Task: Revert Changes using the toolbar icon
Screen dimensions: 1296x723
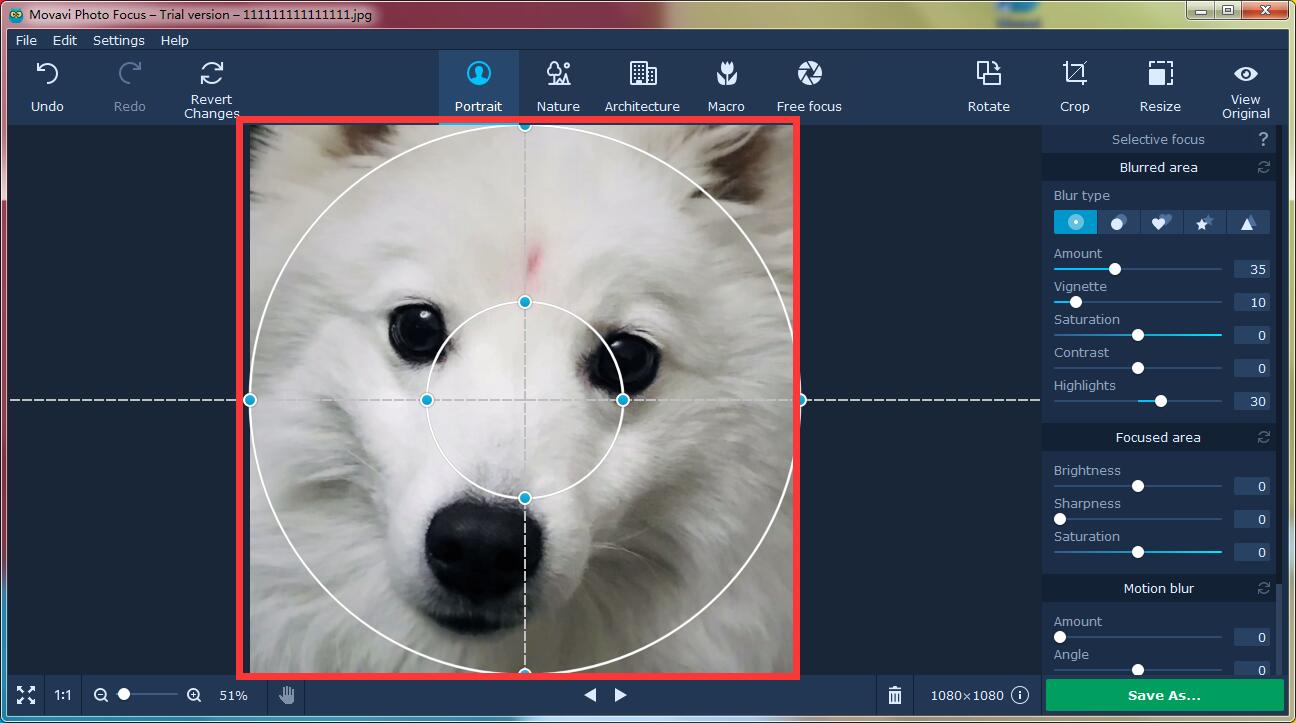Action: tap(212, 73)
